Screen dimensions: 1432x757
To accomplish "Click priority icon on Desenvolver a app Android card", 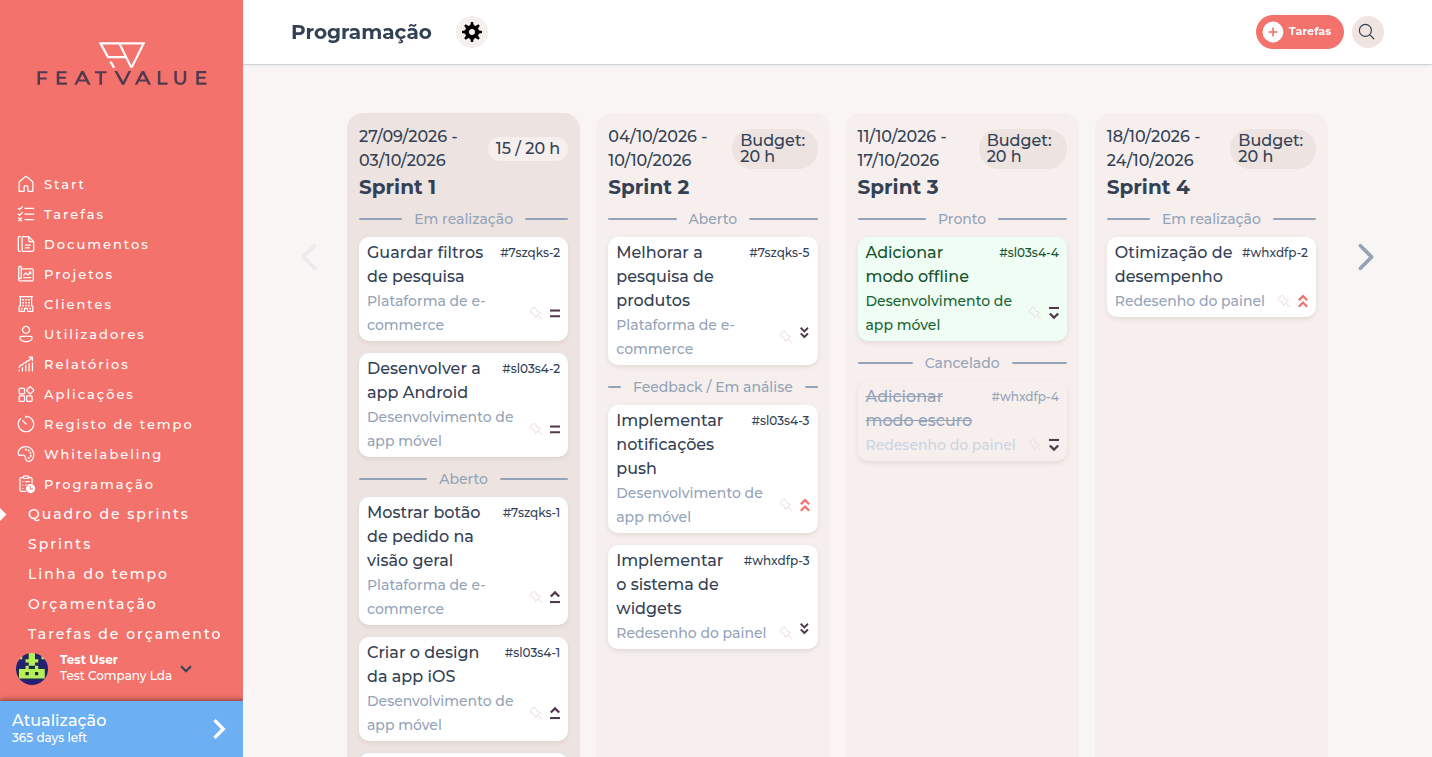I will coord(555,429).
